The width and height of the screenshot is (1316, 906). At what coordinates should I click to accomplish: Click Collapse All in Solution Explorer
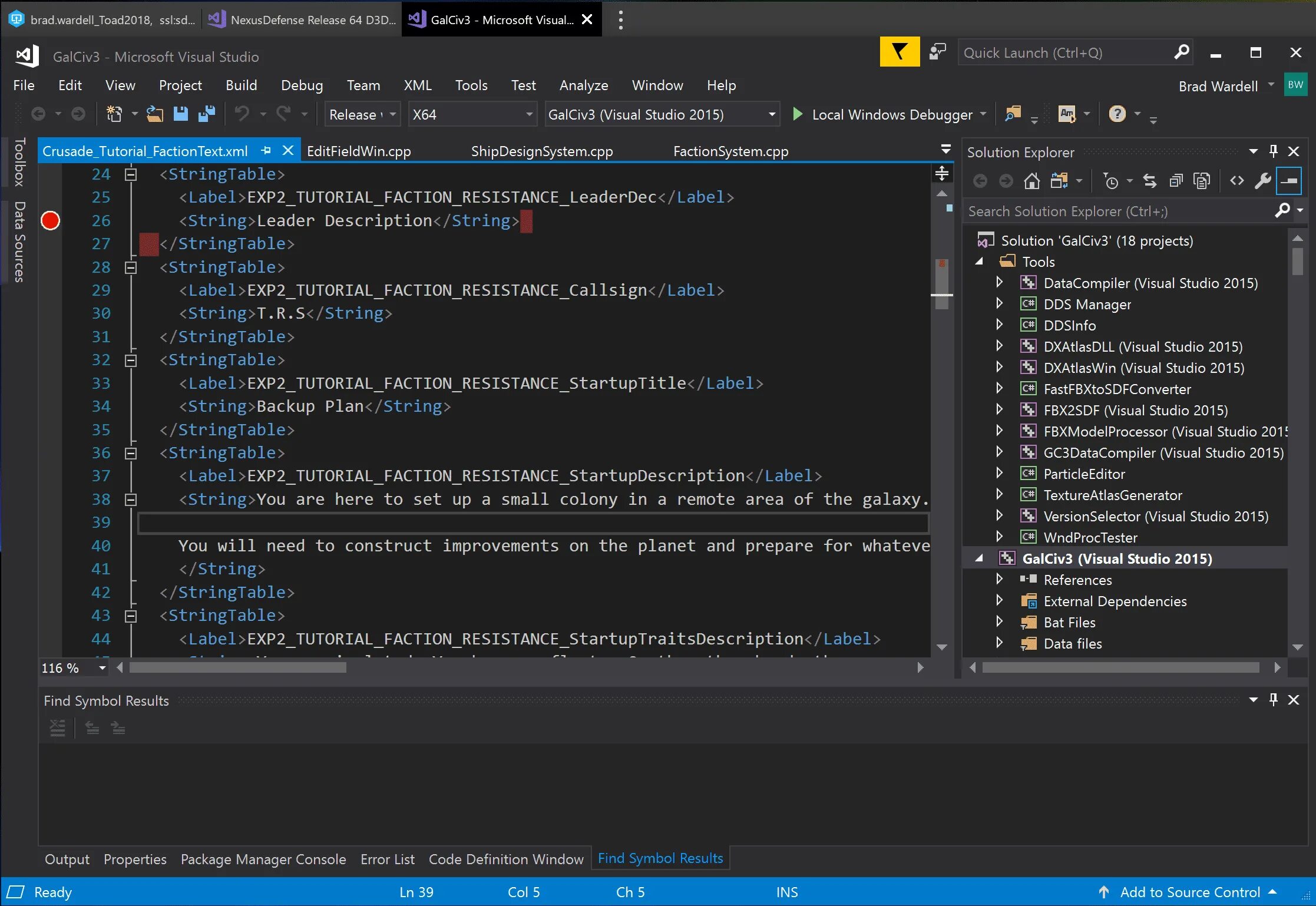click(1176, 181)
